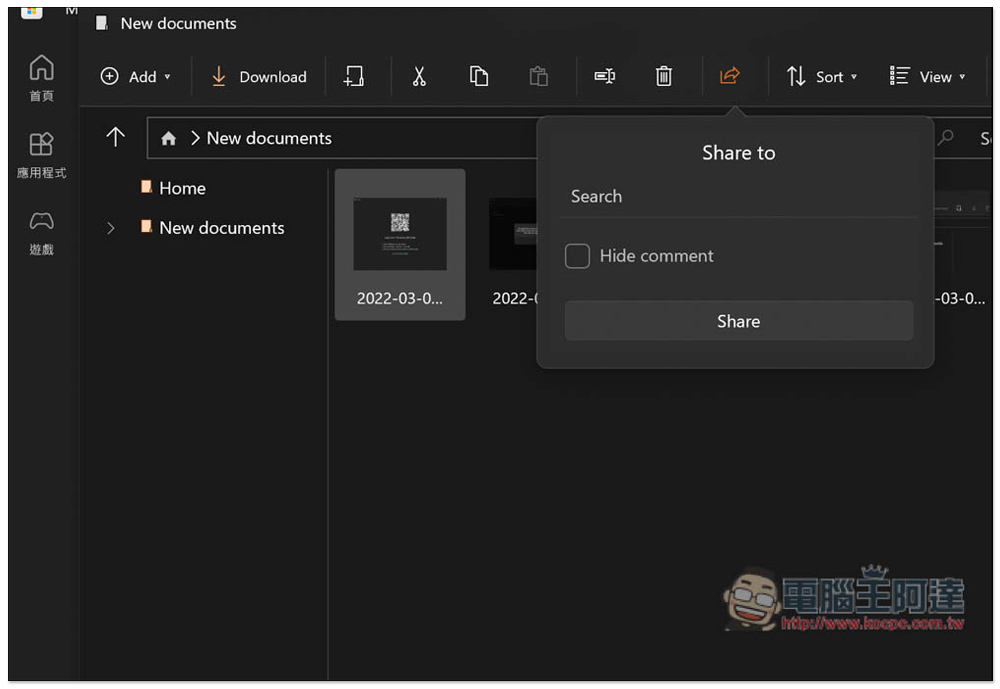
Task: Click the orange Share icon
Action: tap(730, 76)
